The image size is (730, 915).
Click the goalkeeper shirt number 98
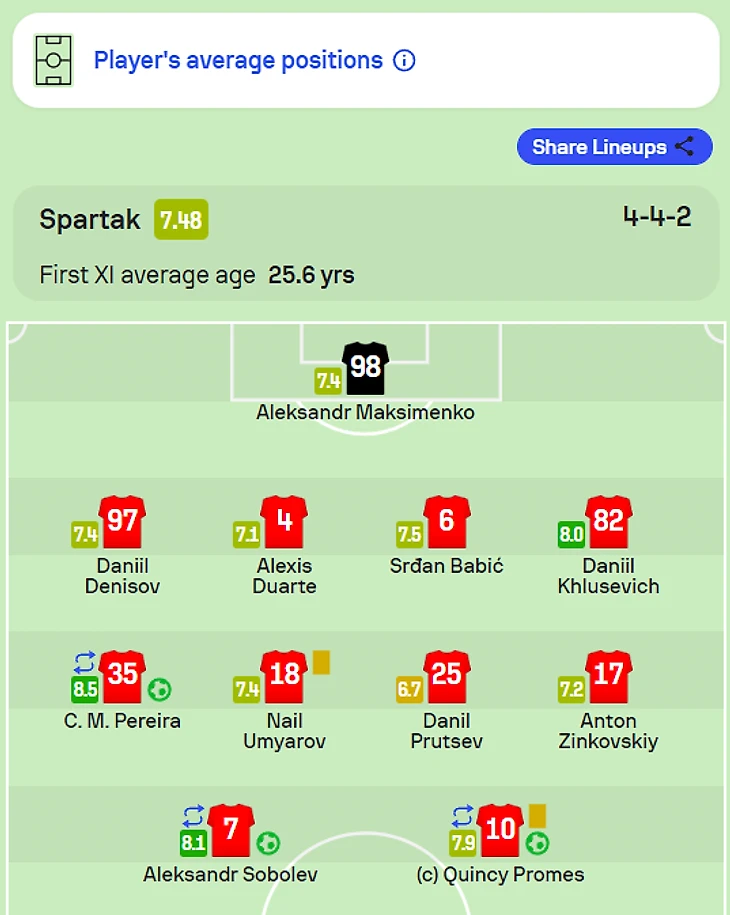(x=365, y=367)
